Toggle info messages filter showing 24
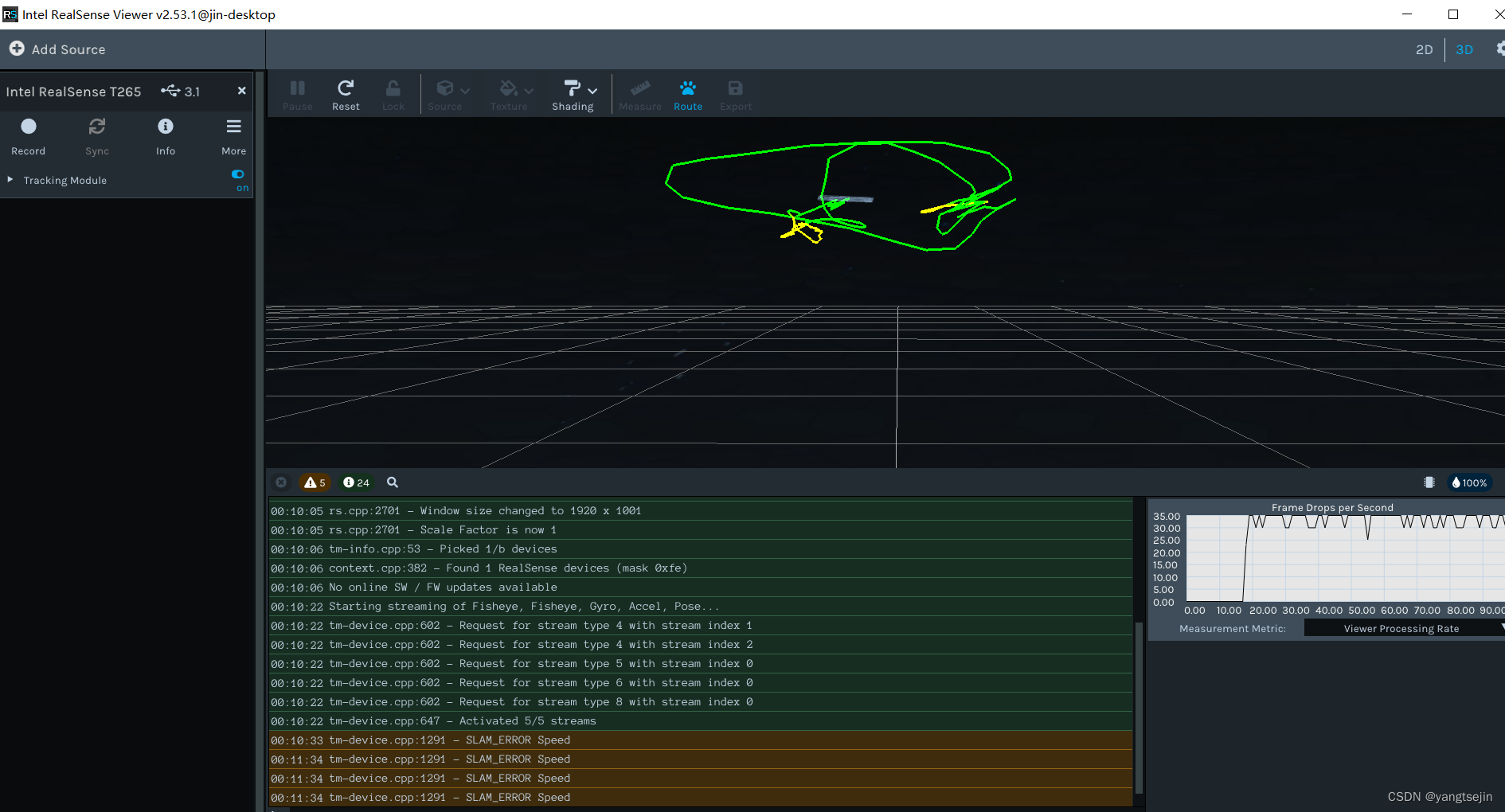 coord(356,482)
